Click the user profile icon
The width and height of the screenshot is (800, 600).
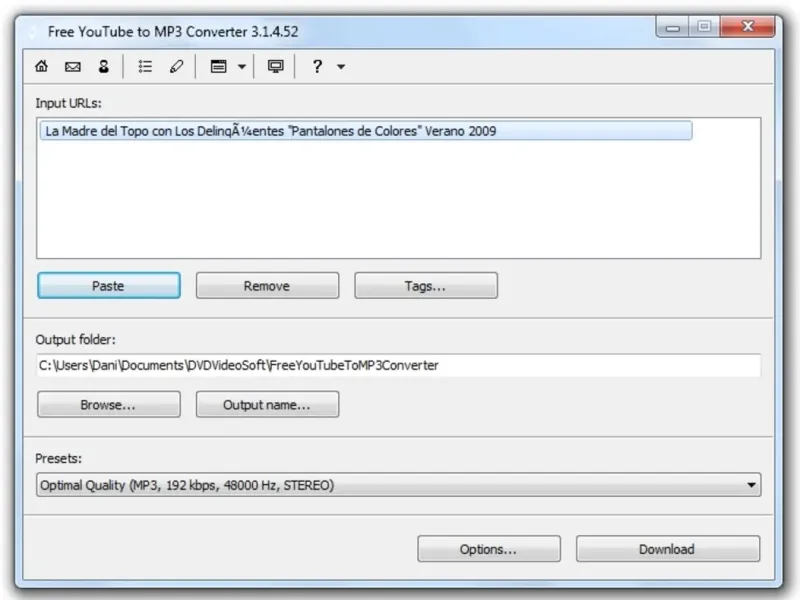(104, 66)
